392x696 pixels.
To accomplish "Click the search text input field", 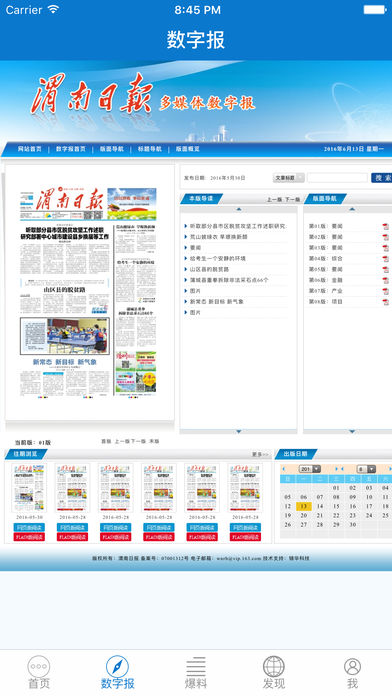I will coord(337,178).
